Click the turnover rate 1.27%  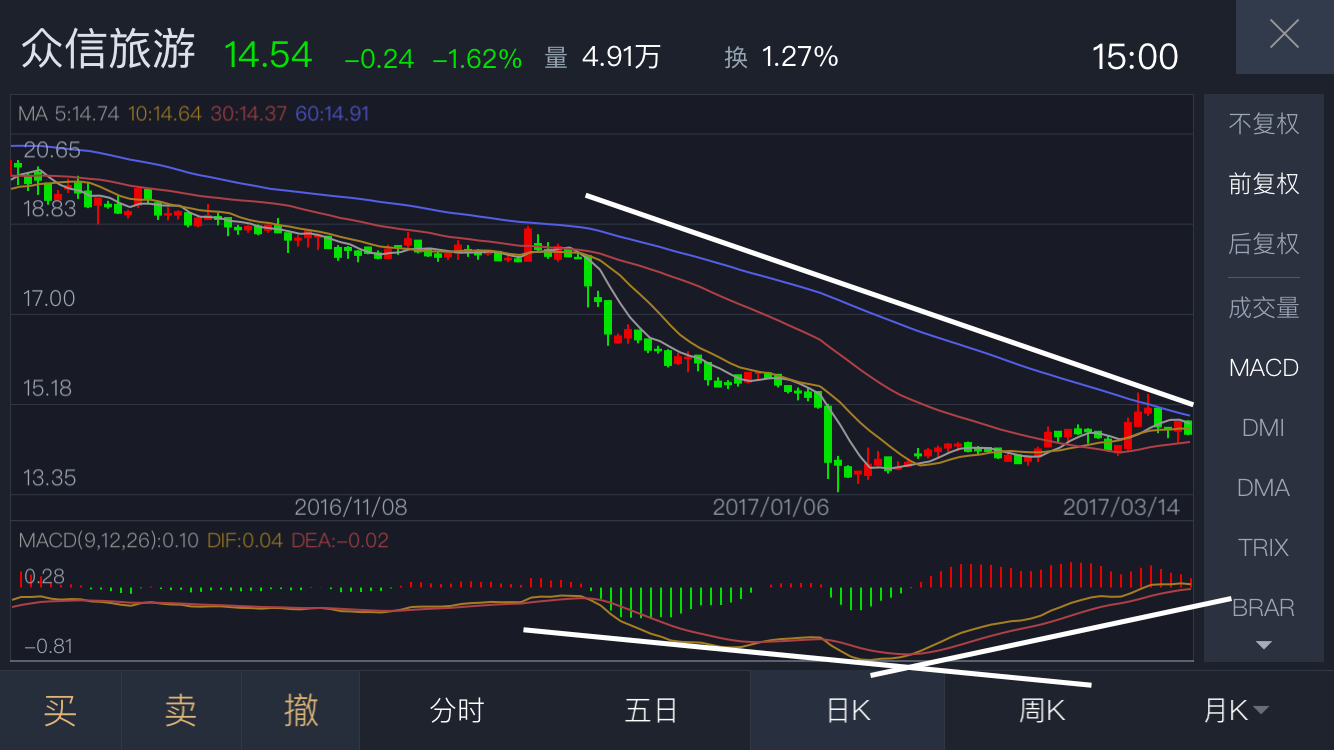(800, 57)
